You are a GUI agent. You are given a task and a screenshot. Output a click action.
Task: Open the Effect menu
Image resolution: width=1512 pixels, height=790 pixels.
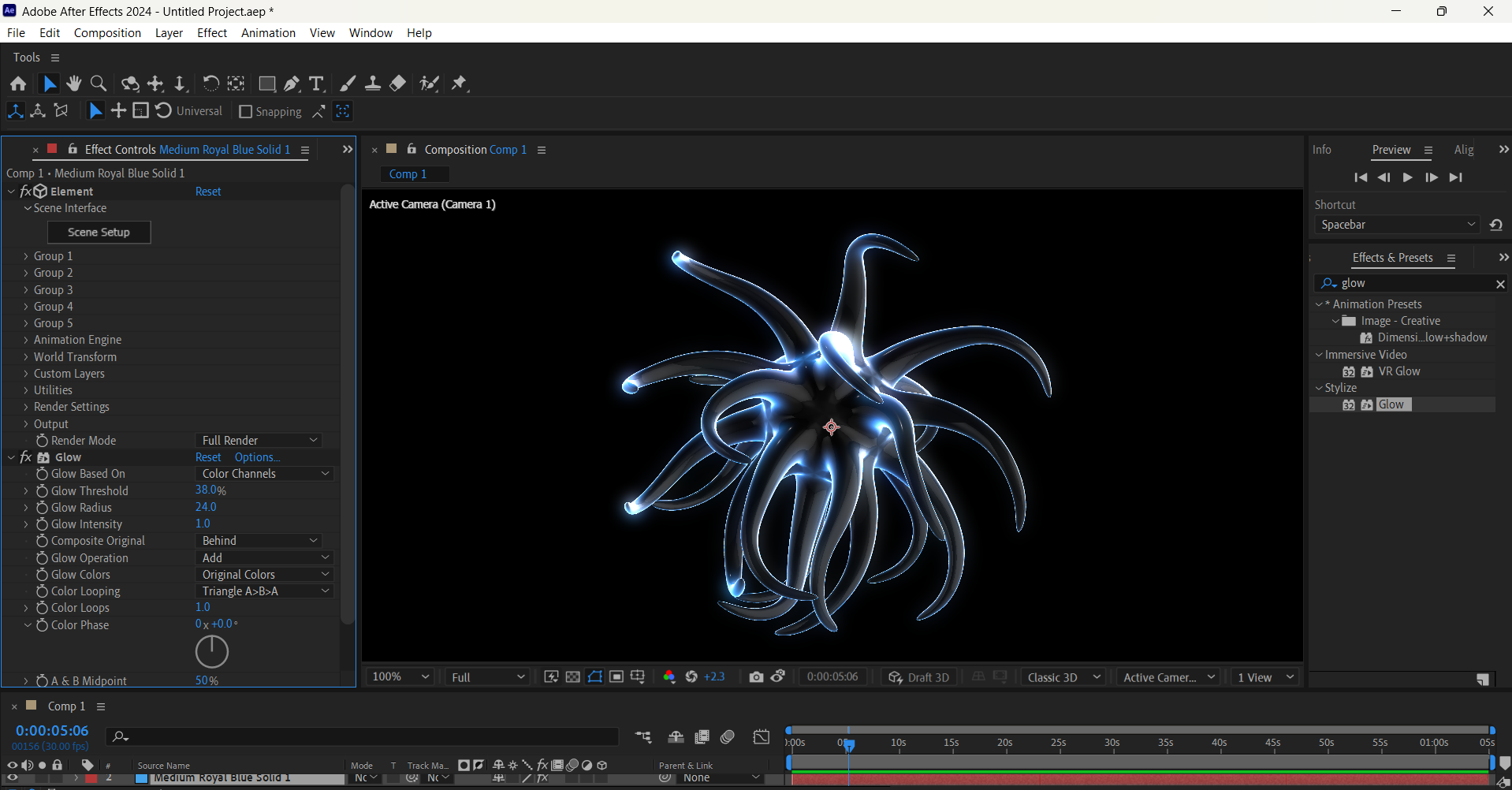click(211, 32)
